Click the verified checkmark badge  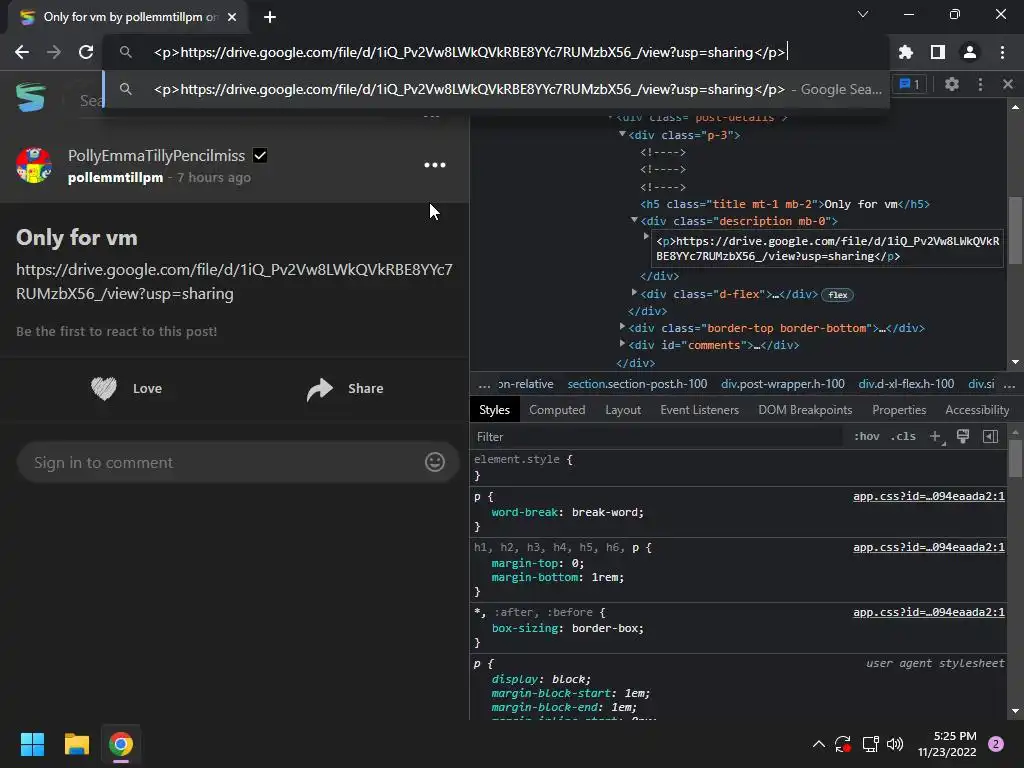click(x=260, y=155)
